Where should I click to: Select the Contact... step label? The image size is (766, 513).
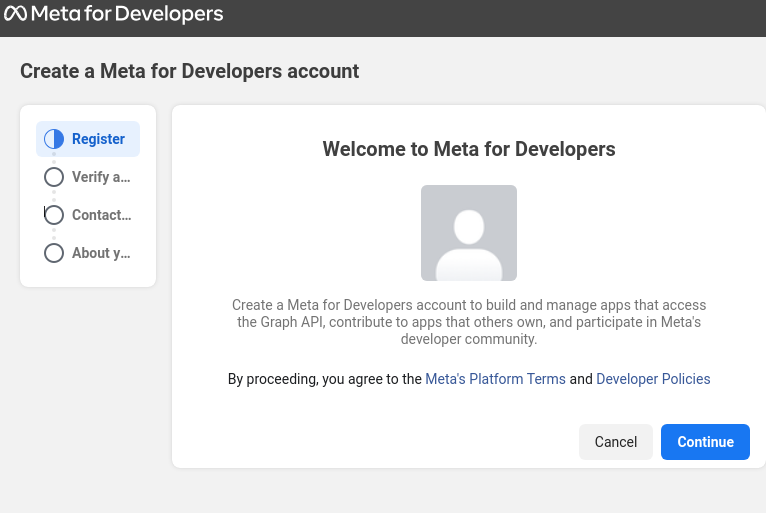102,215
